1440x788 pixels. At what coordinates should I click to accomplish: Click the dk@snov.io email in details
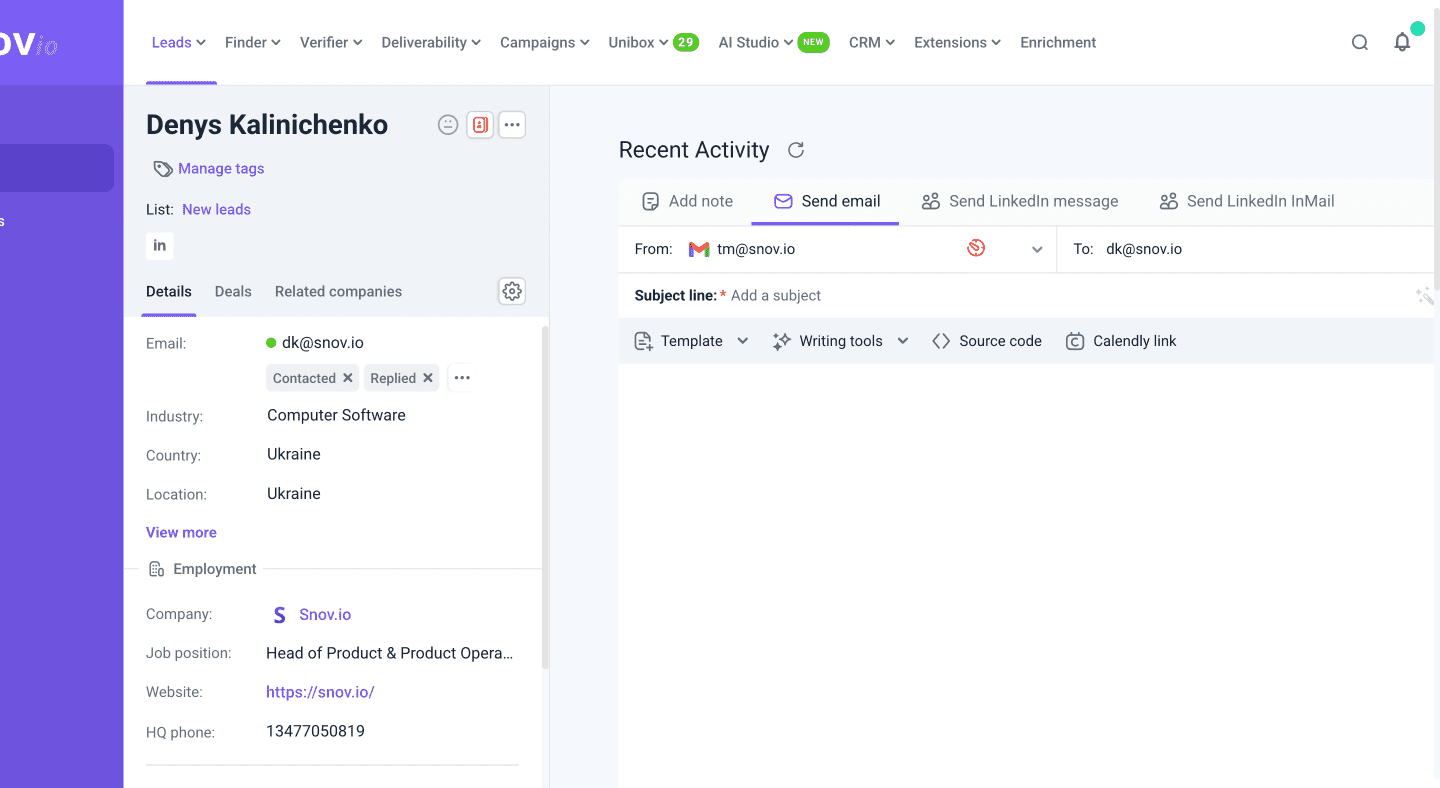pyautogui.click(x=323, y=342)
